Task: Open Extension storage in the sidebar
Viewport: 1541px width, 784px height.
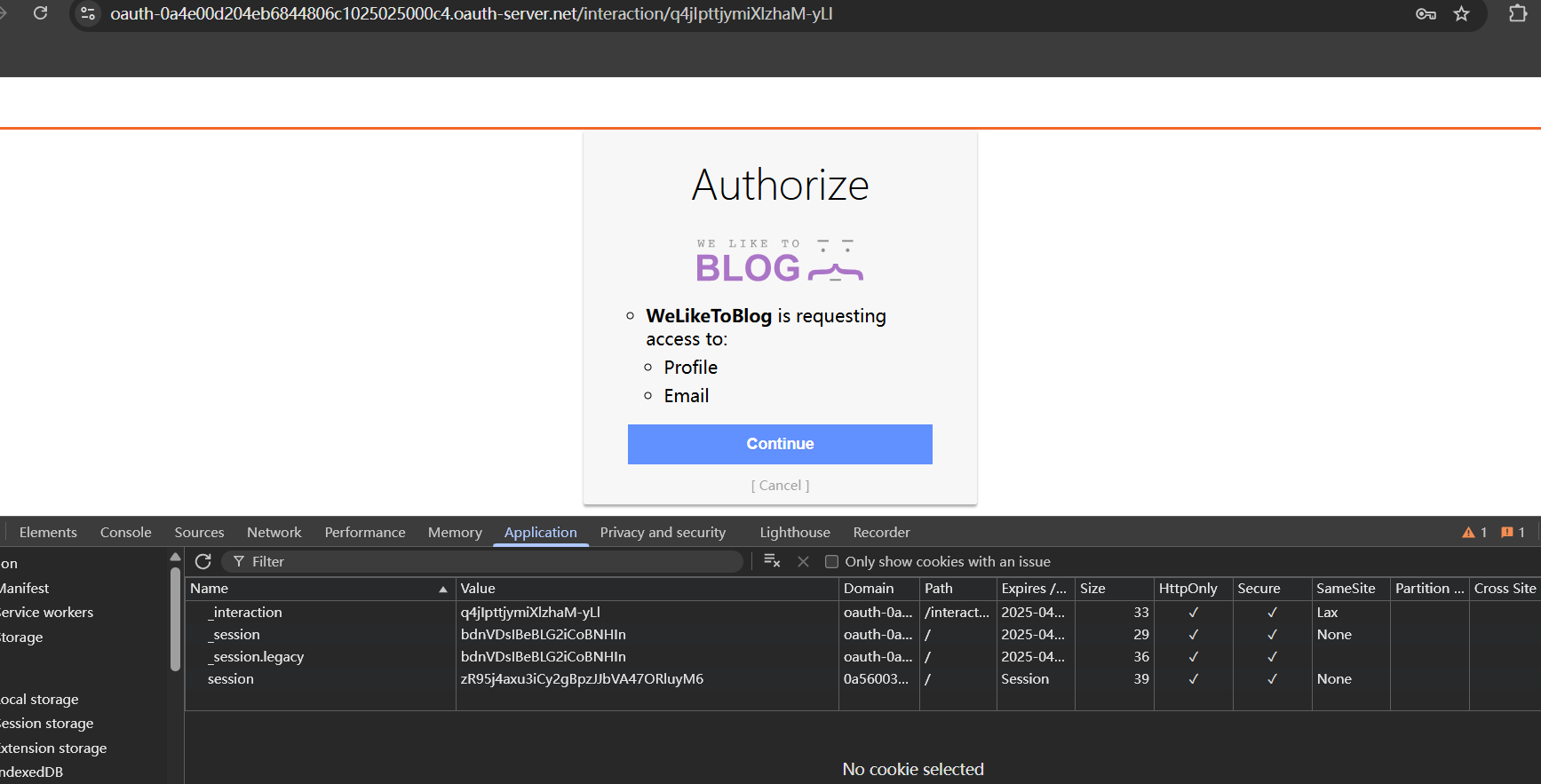Action: pos(53,748)
